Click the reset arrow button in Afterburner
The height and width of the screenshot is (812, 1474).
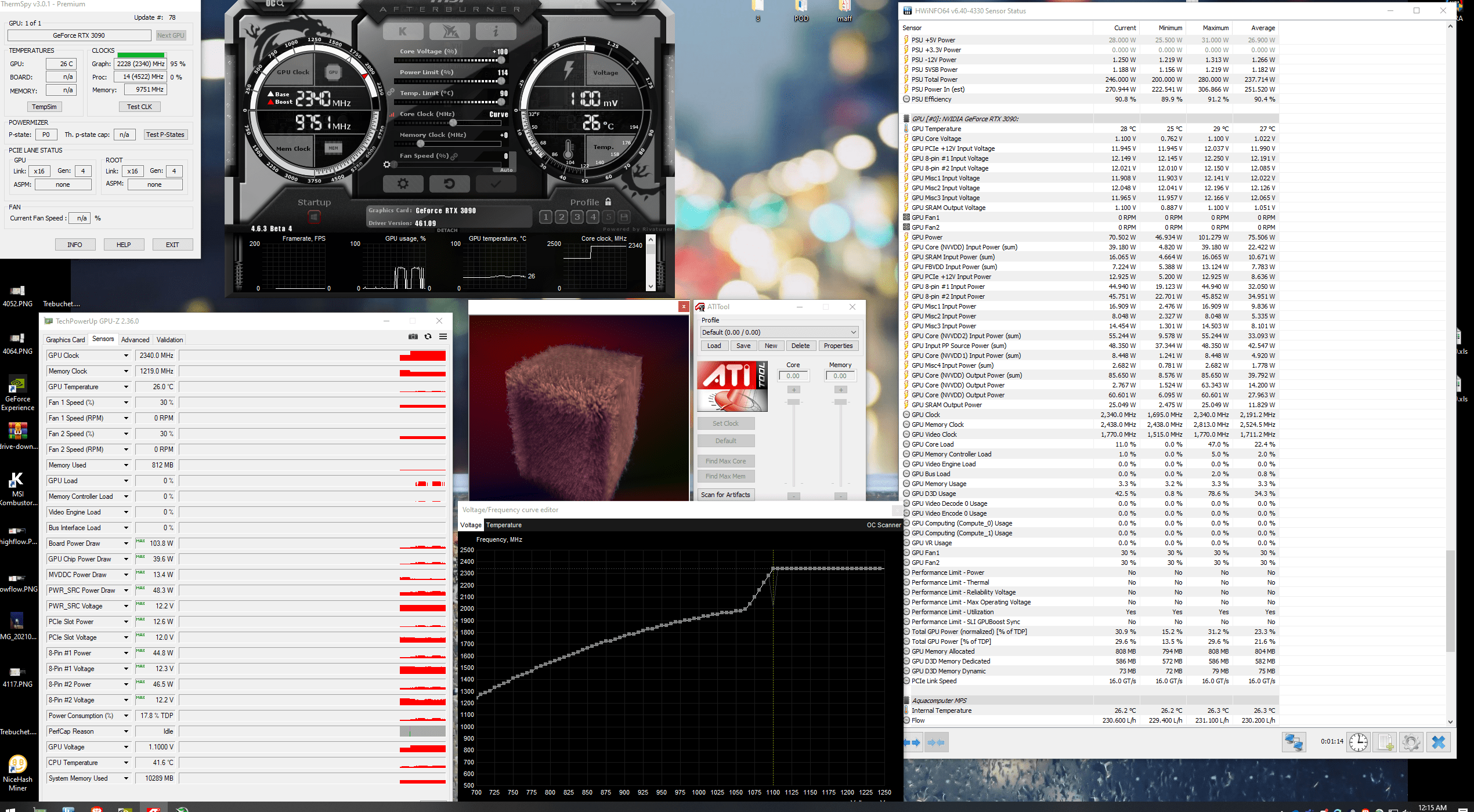pos(450,184)
